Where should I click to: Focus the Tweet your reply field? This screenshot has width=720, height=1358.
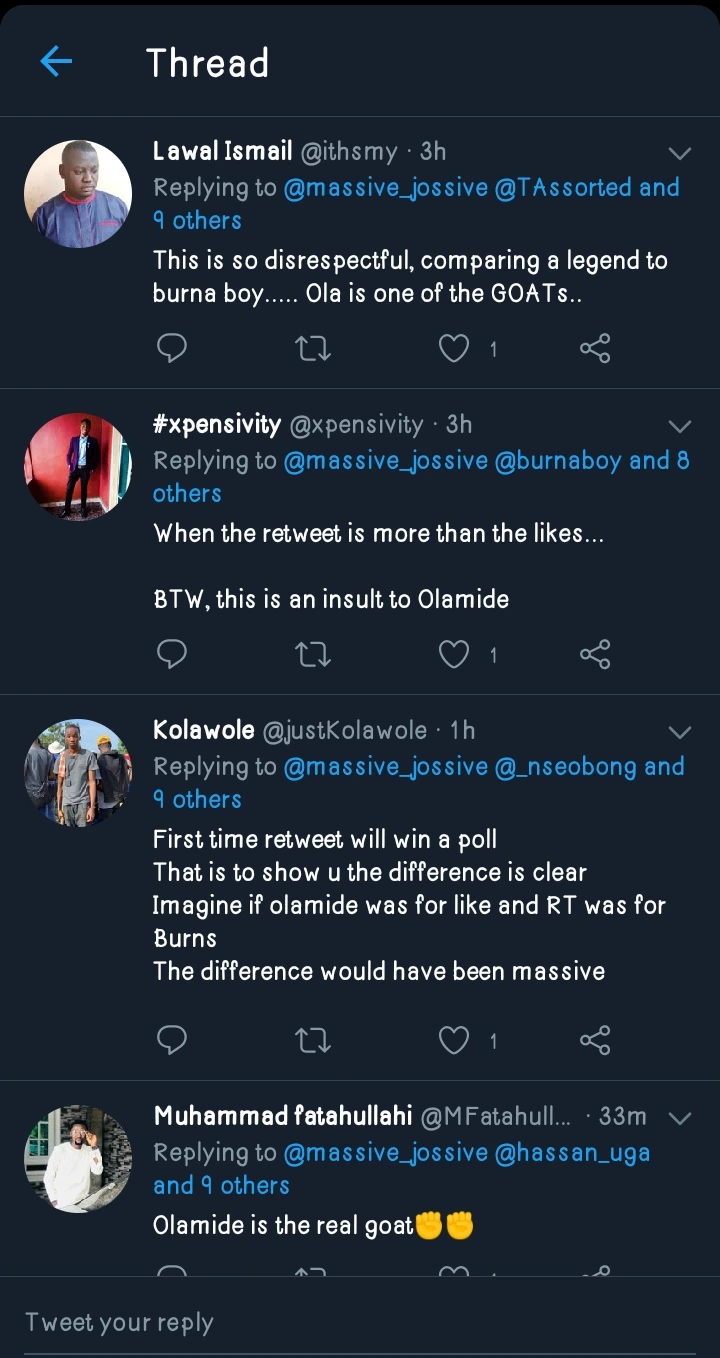(x=360, y=1322)
